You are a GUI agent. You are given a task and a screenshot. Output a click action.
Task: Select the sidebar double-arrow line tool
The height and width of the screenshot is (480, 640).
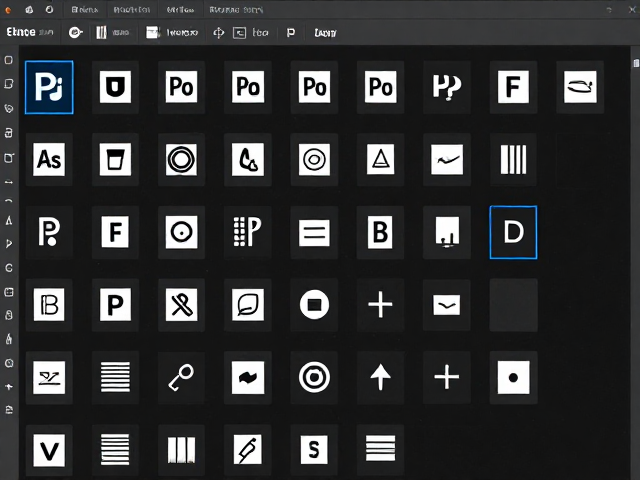9,182
